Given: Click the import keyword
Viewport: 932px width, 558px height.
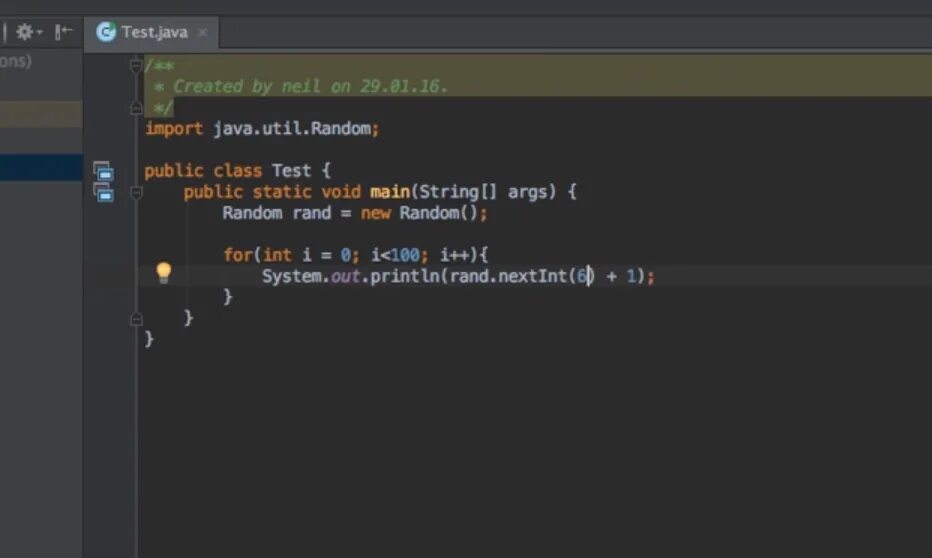Looking at the screenshot, I should 174,129.
